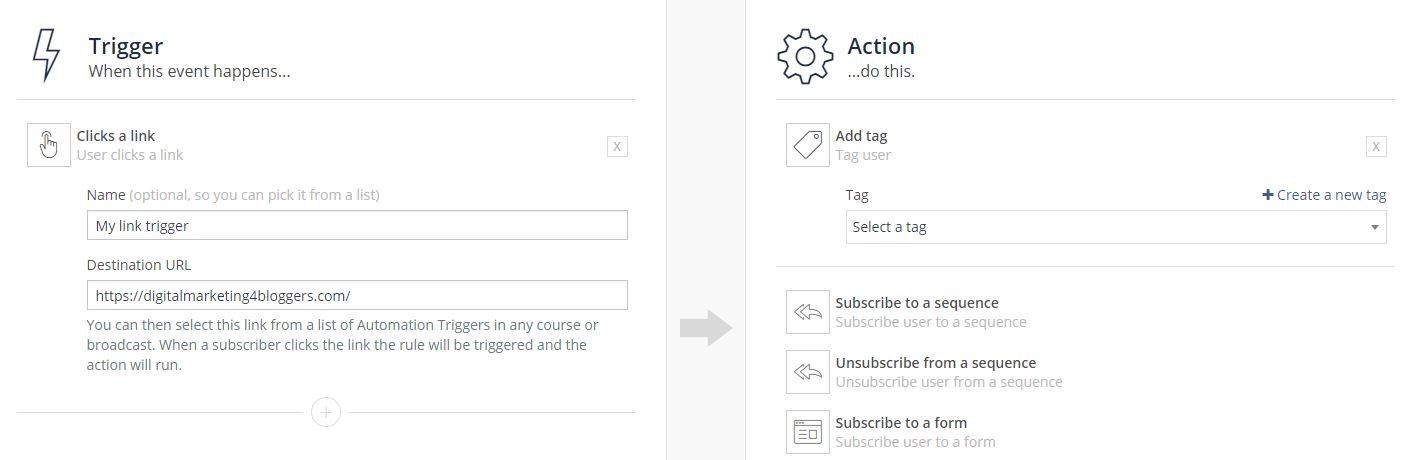
Task: Click the hand pointer Clicks a link icon
Action: coord(48,145)
